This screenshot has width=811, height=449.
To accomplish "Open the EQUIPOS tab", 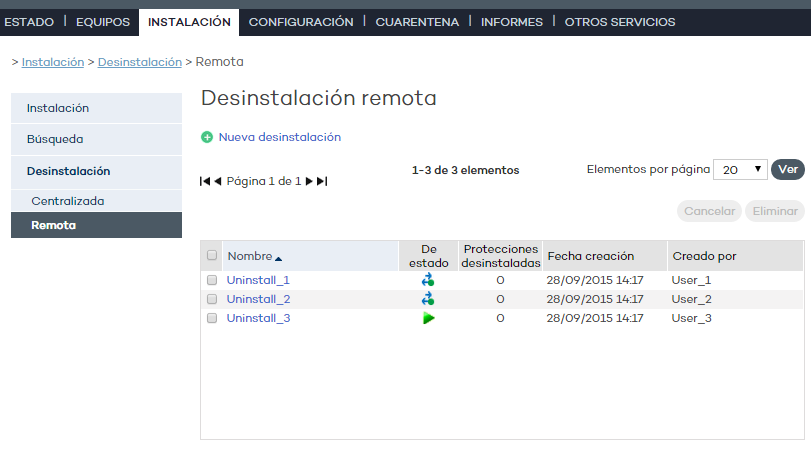I will (x=103, y=22).
